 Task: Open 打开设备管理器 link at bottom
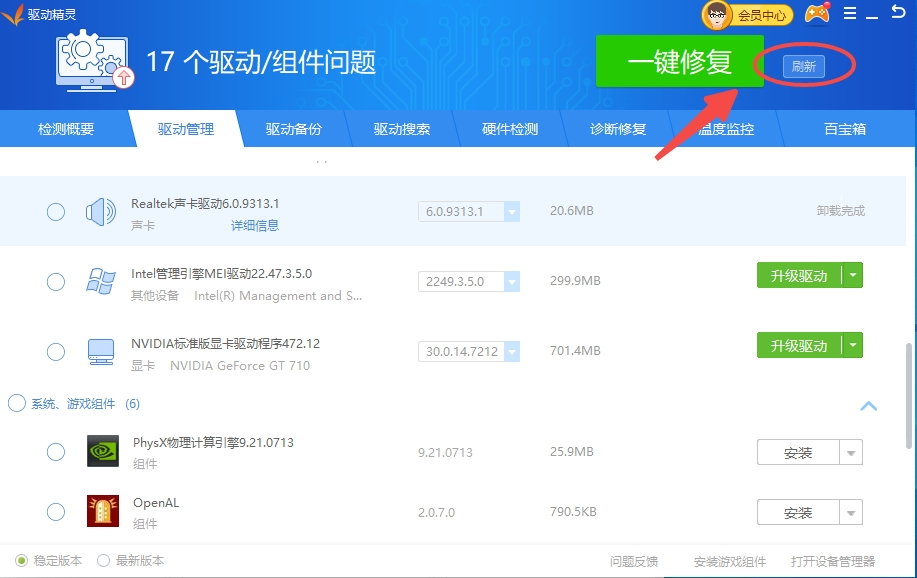(832, 561)
